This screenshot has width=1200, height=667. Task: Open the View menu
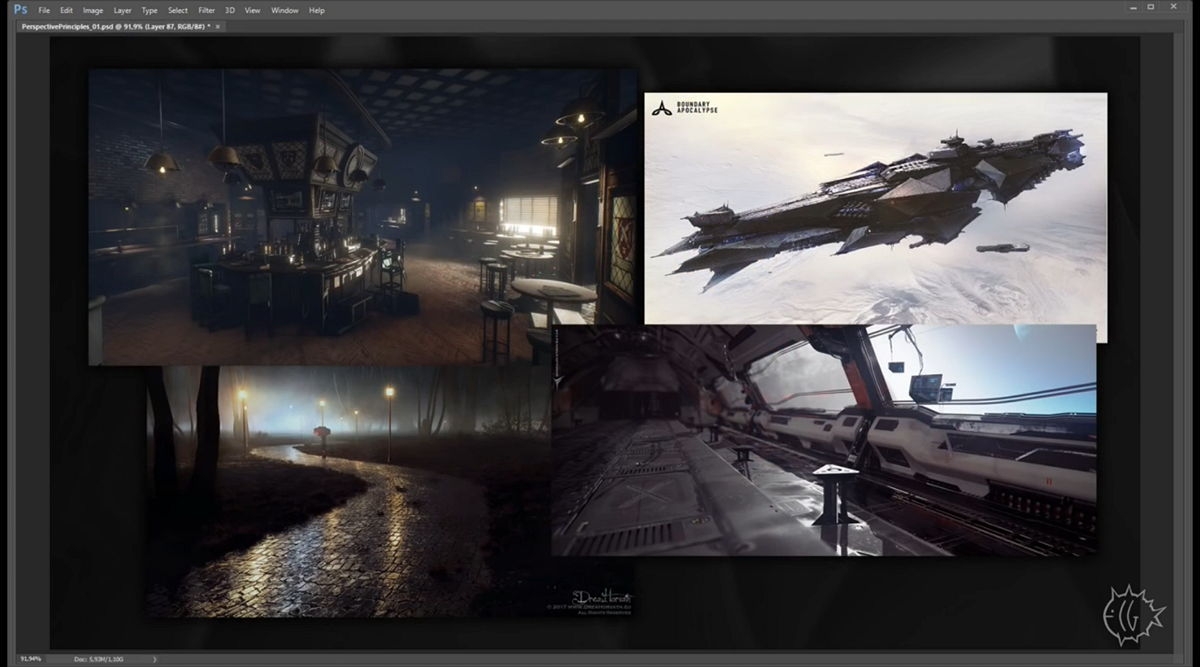[x=252, y=10]
